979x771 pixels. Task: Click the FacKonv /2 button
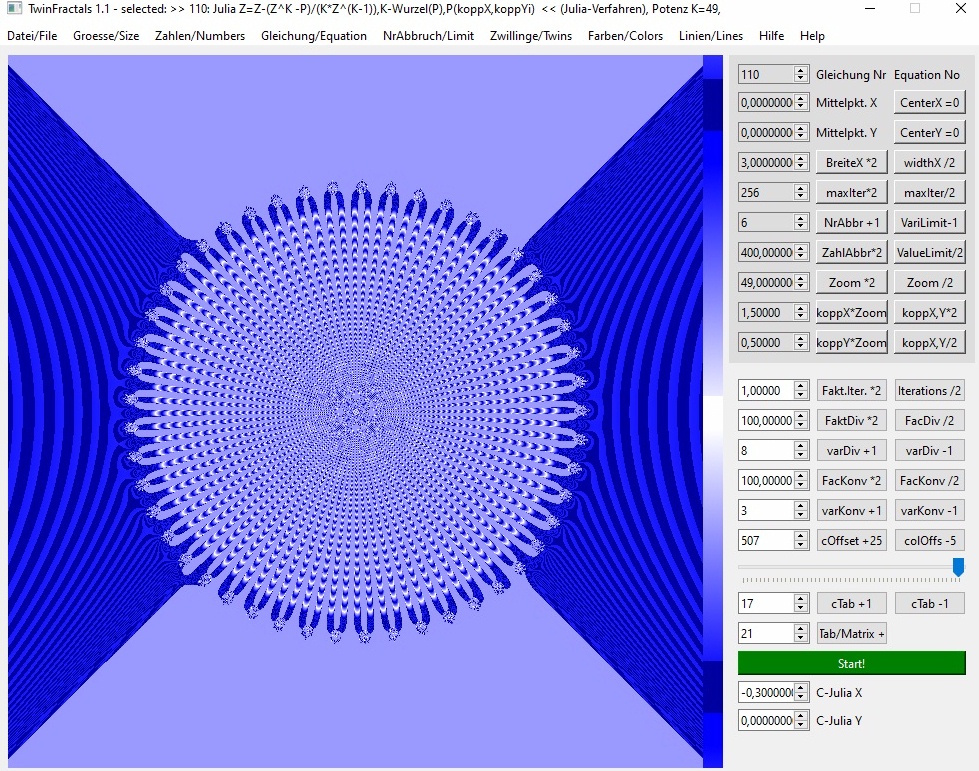930,480
